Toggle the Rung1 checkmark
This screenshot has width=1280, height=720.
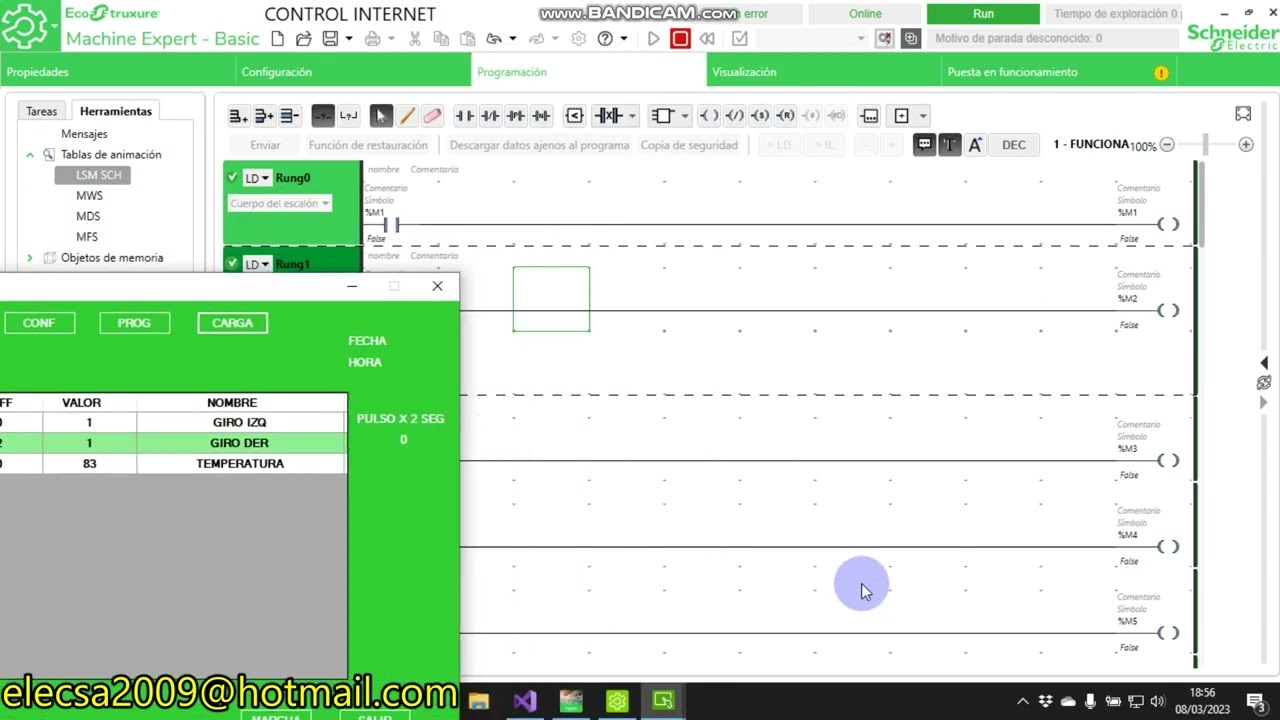coord(233,264)
